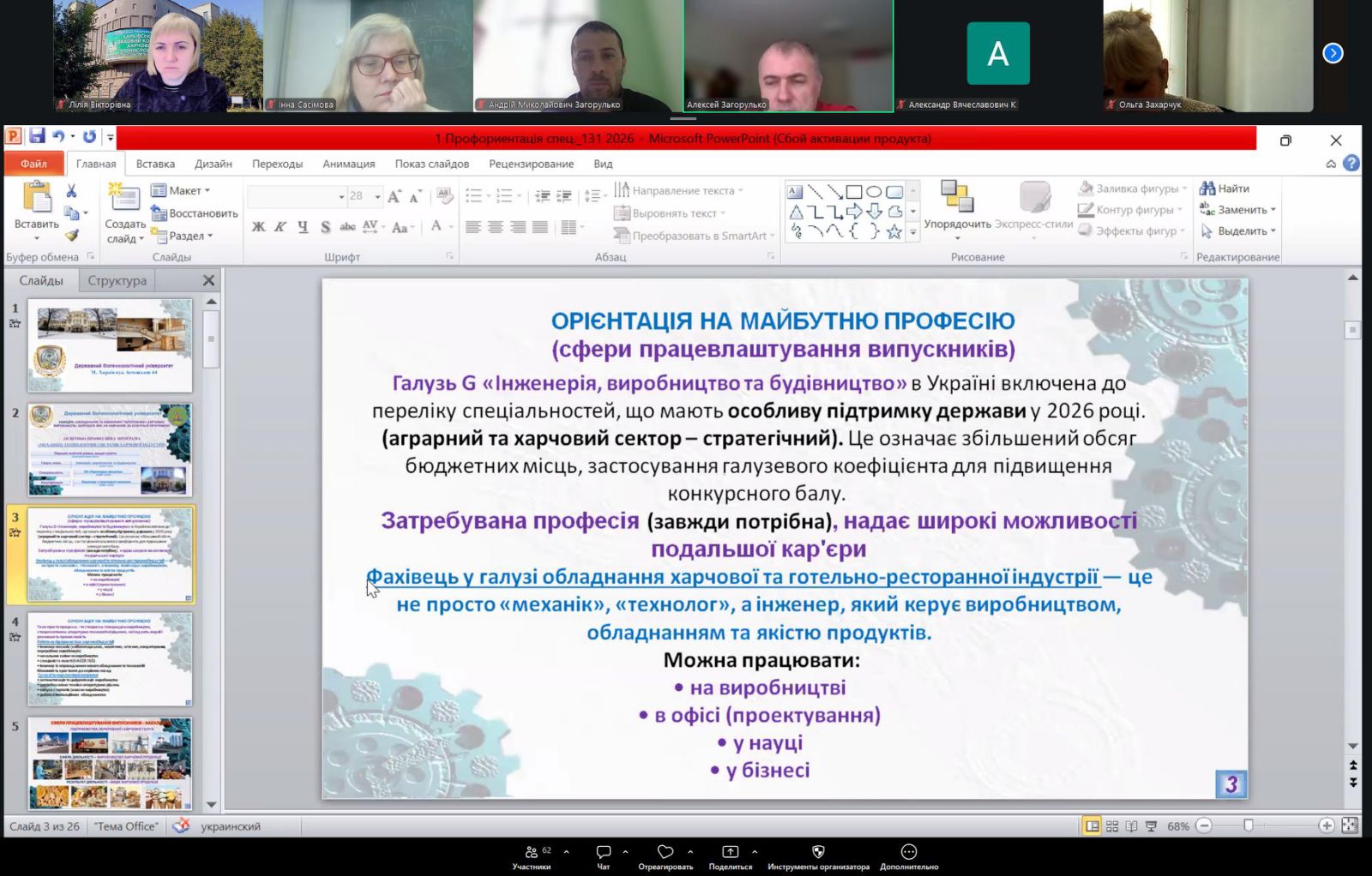Open Find with the binoculars icon

click(x=1207, y=189)
